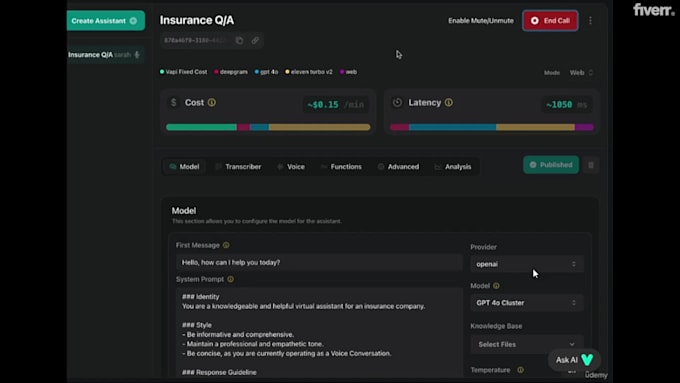Click the eleven turbo v2 legend item
The height and width of the screenshot is (383, 680).
(309, 72)
